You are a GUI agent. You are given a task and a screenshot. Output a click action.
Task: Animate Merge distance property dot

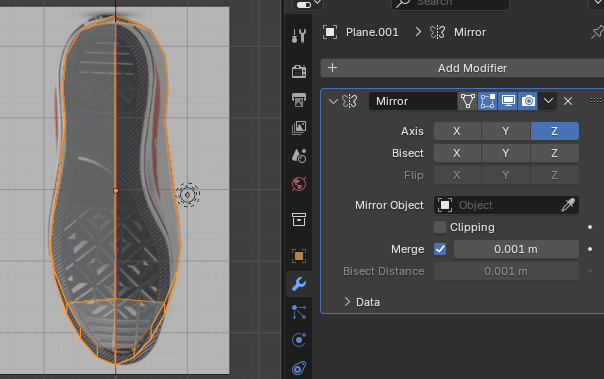[590, 249]
